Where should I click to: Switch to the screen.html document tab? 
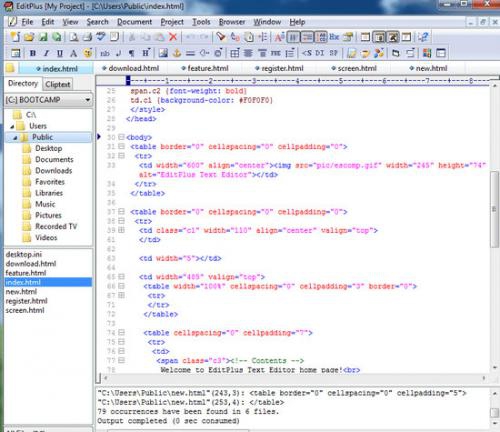point(354,68)
